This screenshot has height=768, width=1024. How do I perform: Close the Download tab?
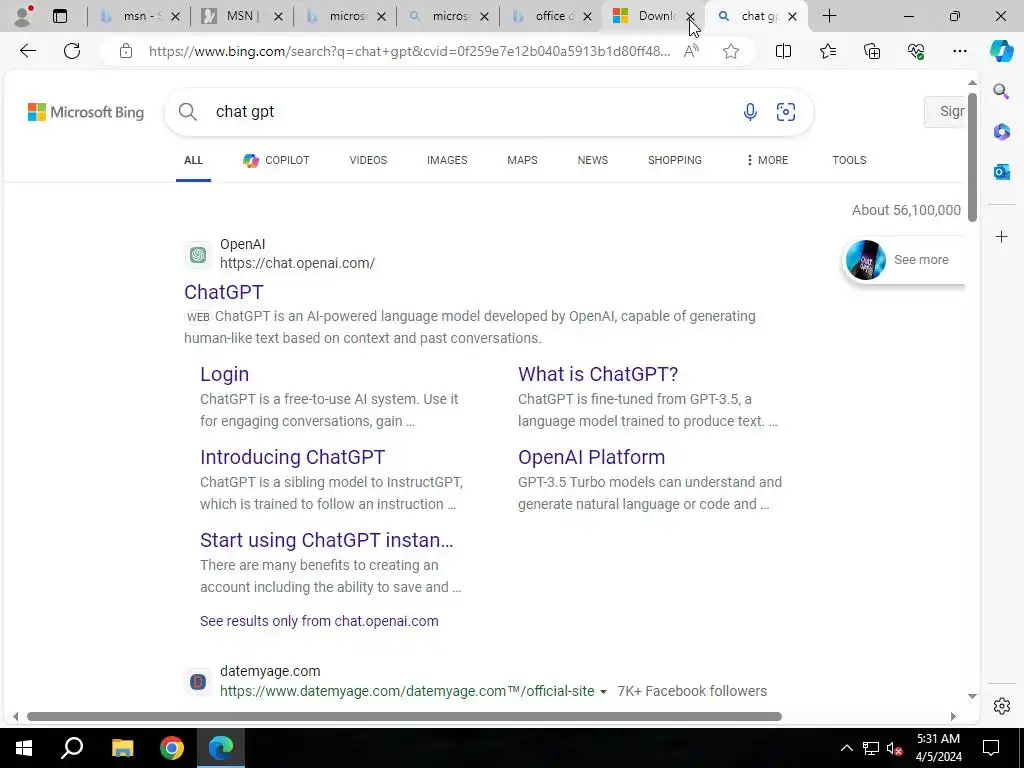690,16
